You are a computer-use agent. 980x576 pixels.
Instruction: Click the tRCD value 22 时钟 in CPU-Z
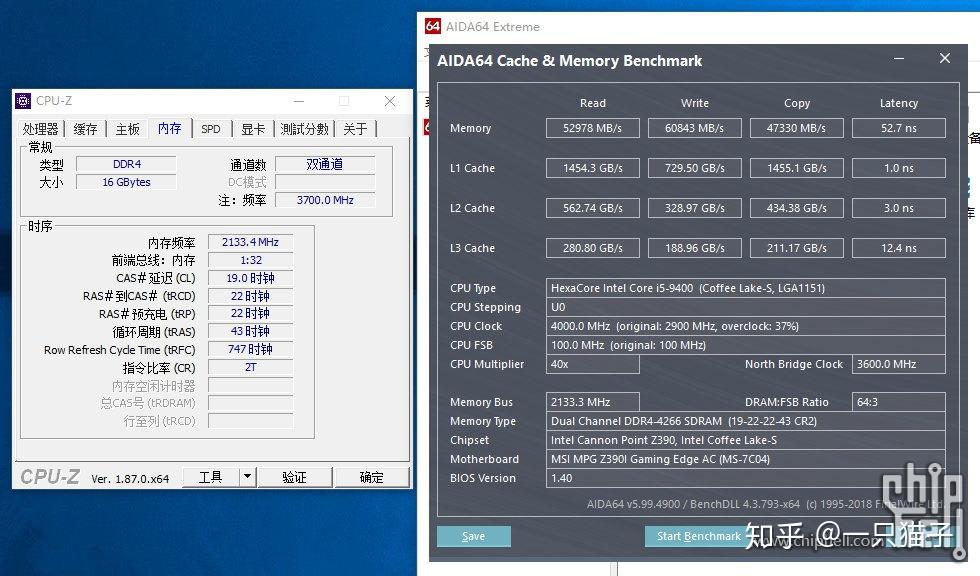251,296
